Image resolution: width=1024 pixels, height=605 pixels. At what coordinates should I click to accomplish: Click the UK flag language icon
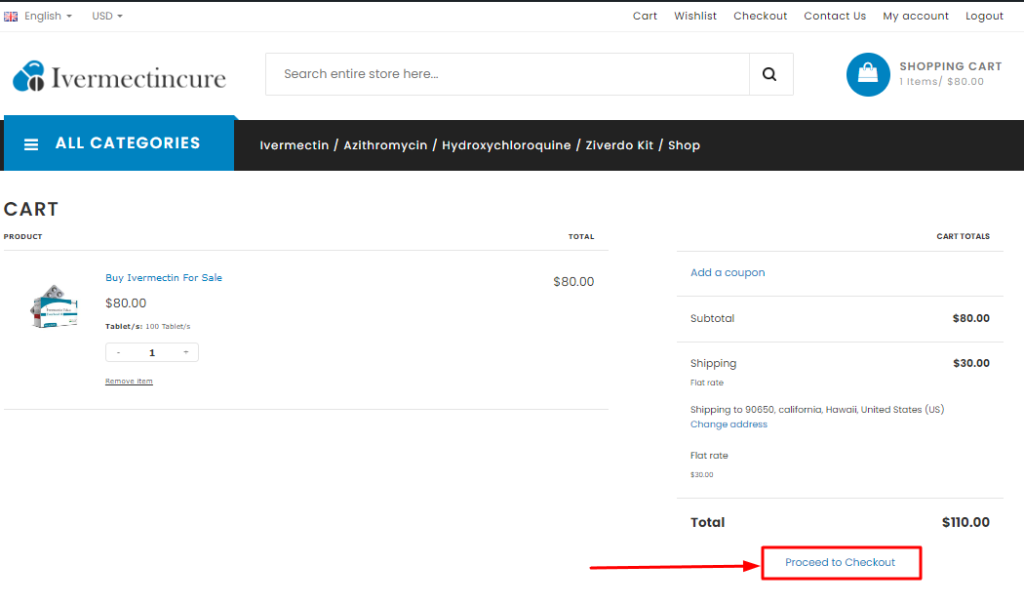[10, 16]
